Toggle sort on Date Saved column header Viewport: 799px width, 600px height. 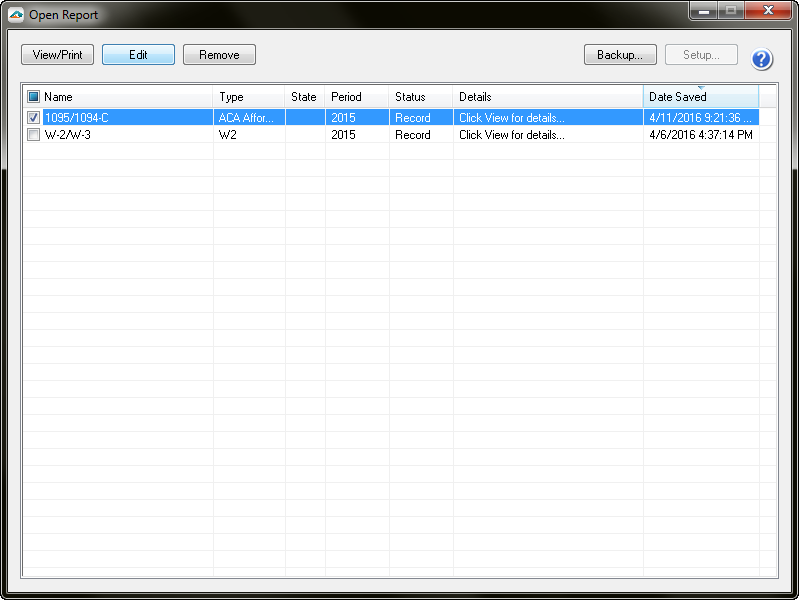click(x=701, y=97)
